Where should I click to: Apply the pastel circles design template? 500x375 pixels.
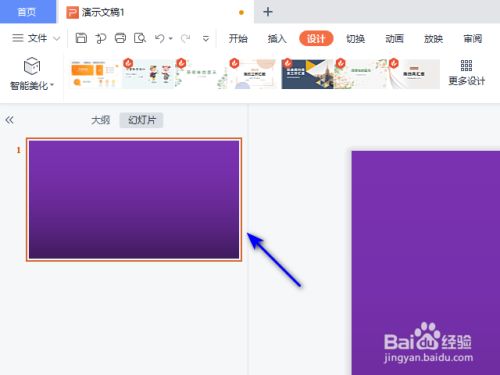click(x=255, y=74)
